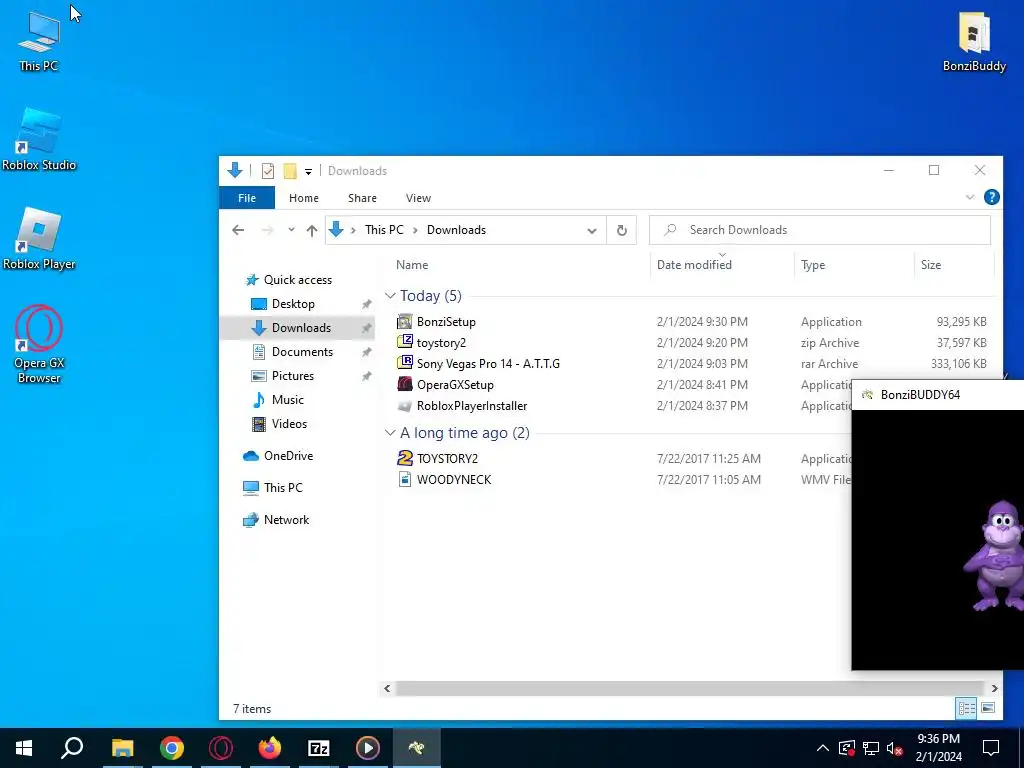This screenshot has height=768, width=1024.
Task: Click the muted volume tray icon
Action: point(895,748)
